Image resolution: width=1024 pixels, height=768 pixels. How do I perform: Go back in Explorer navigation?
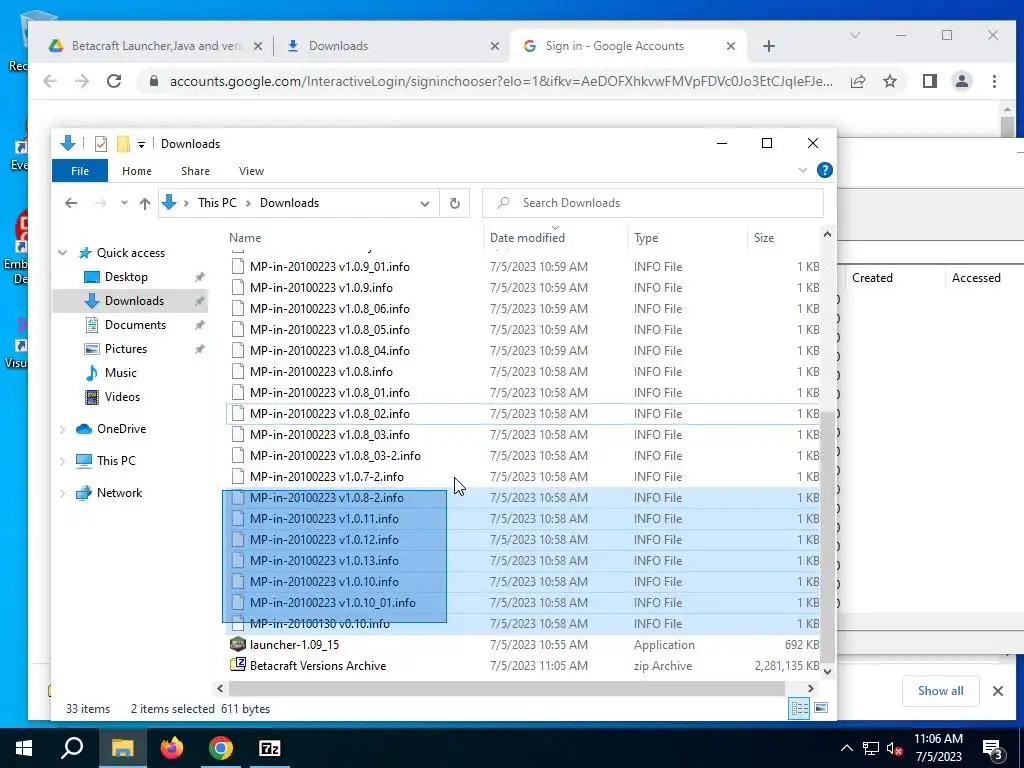point(71,203)
